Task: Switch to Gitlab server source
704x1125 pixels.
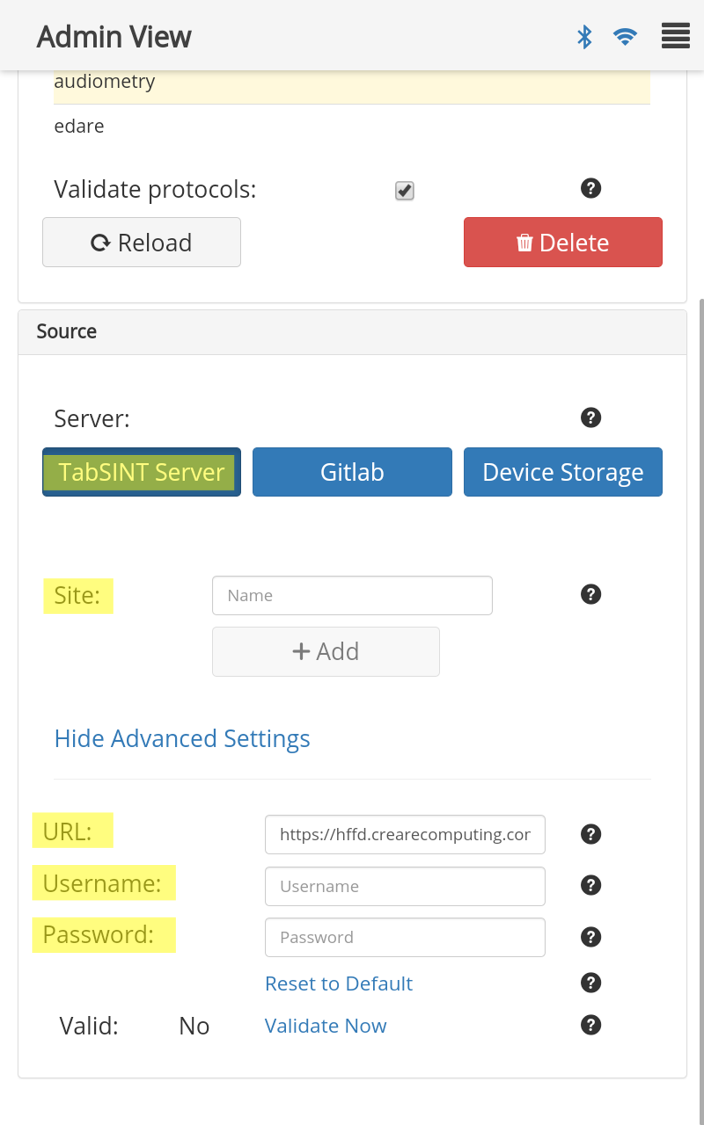Action: point(352,472)
